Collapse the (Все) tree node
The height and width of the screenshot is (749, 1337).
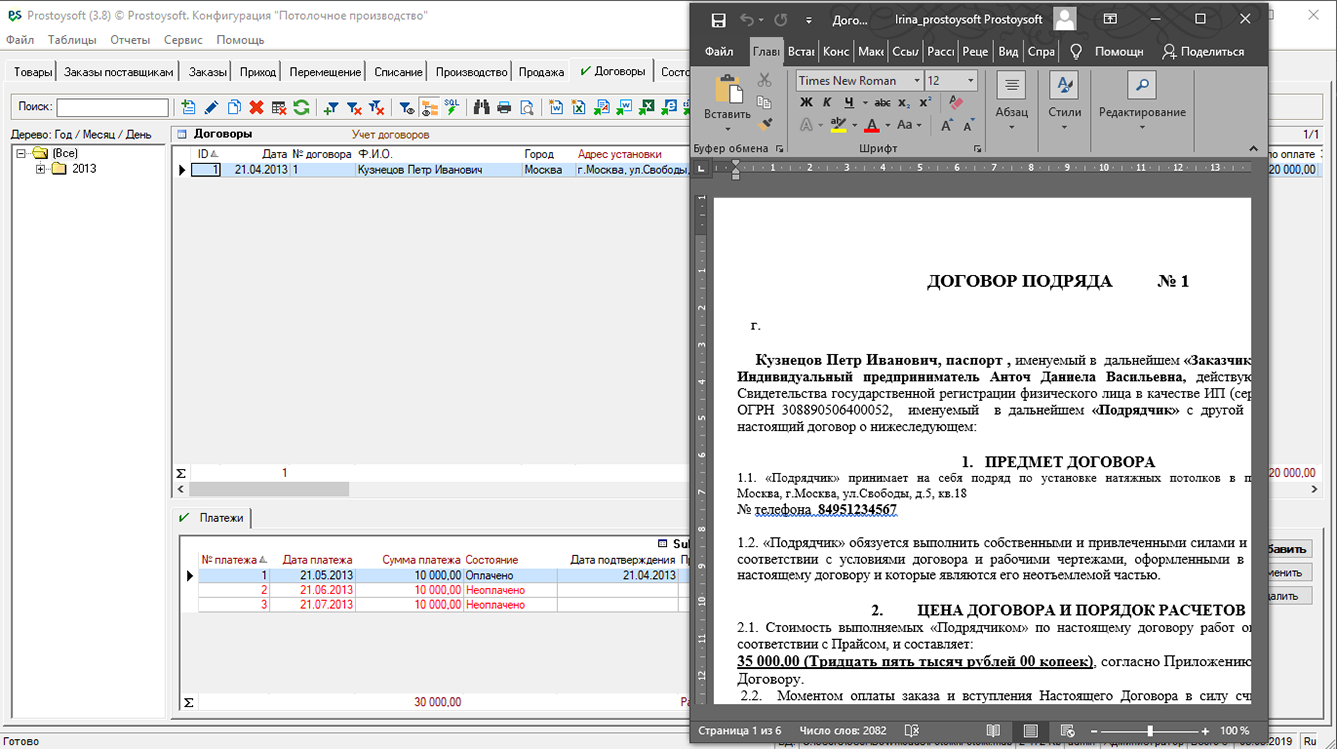[21, 153]
